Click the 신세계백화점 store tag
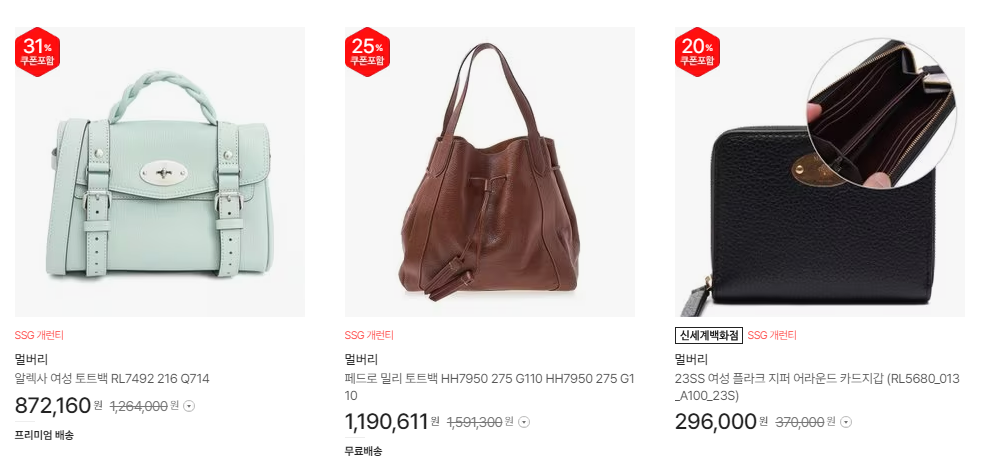981x475 pixels. [709, 335]
